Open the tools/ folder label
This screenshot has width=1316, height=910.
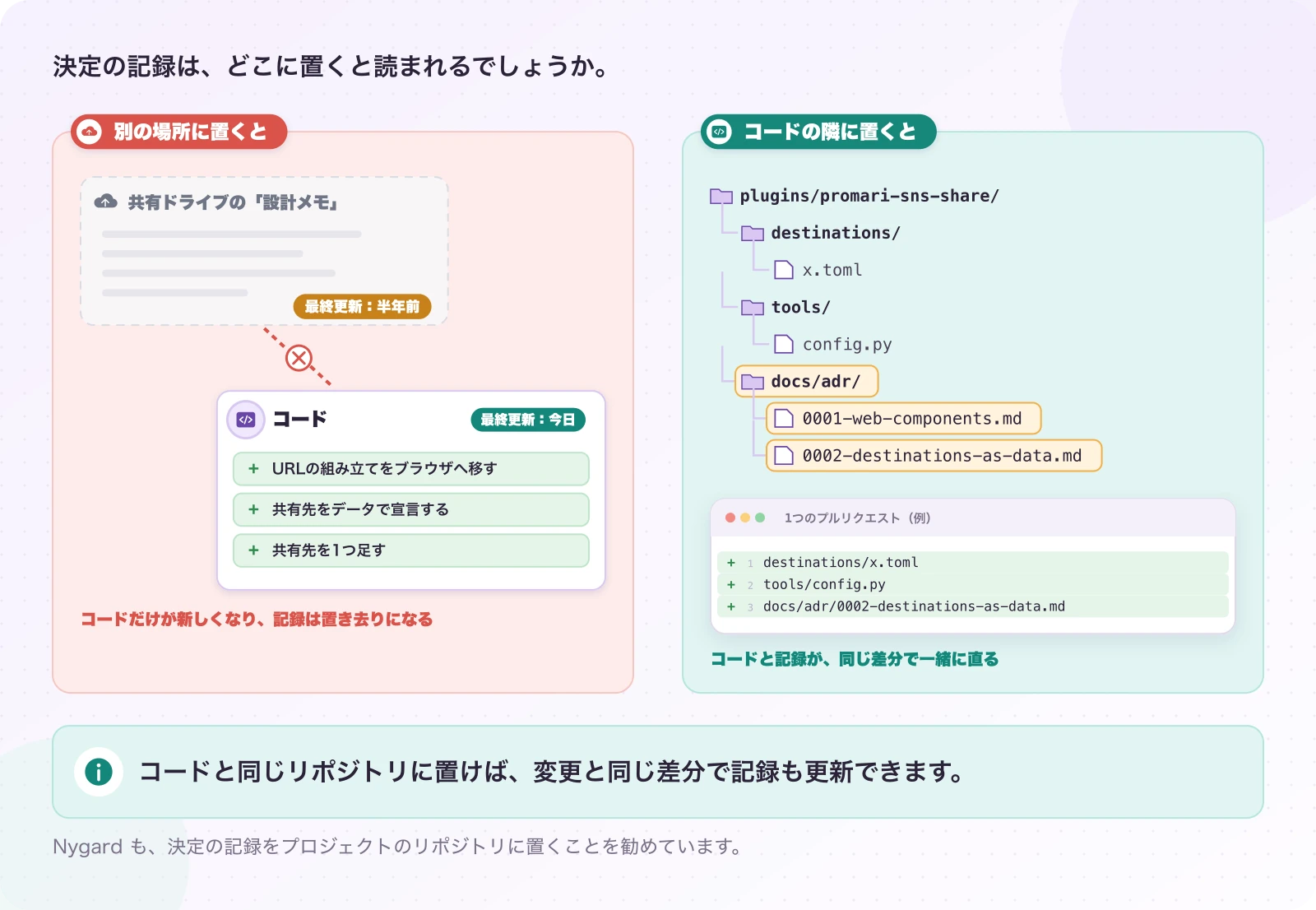(x=801, y=307)
